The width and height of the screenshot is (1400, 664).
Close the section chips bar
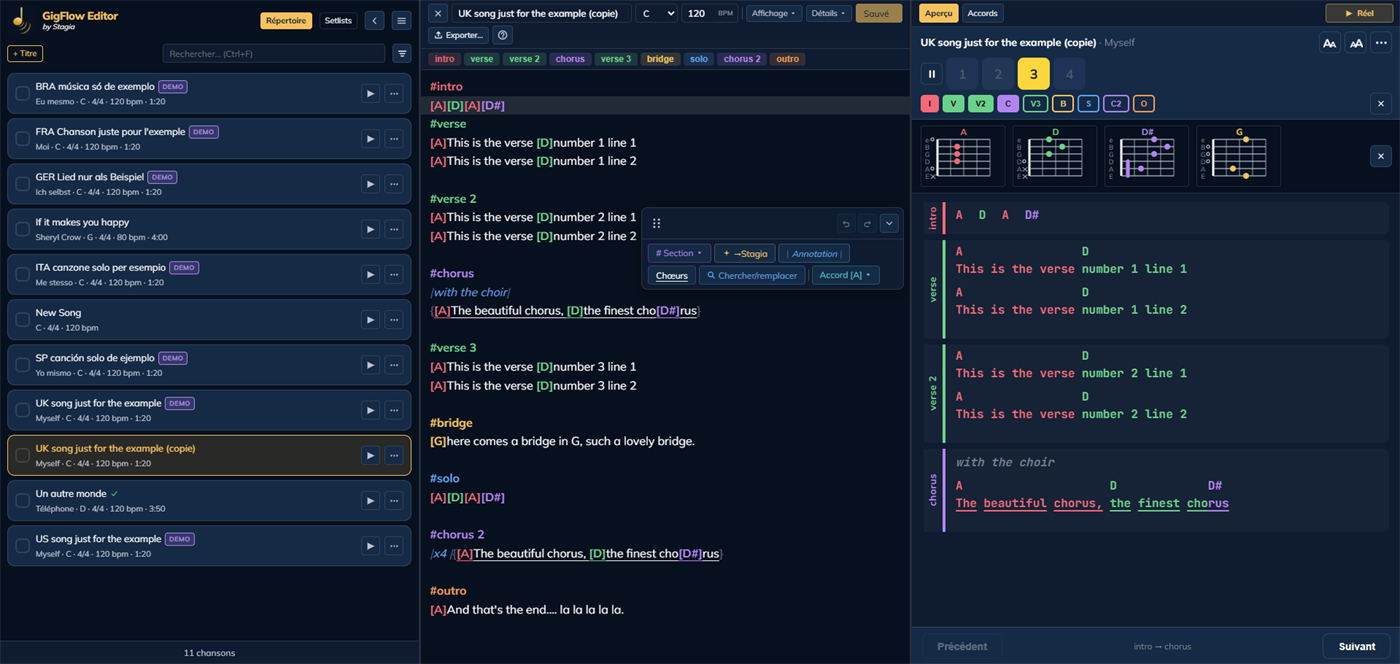tap(1380, 103)
